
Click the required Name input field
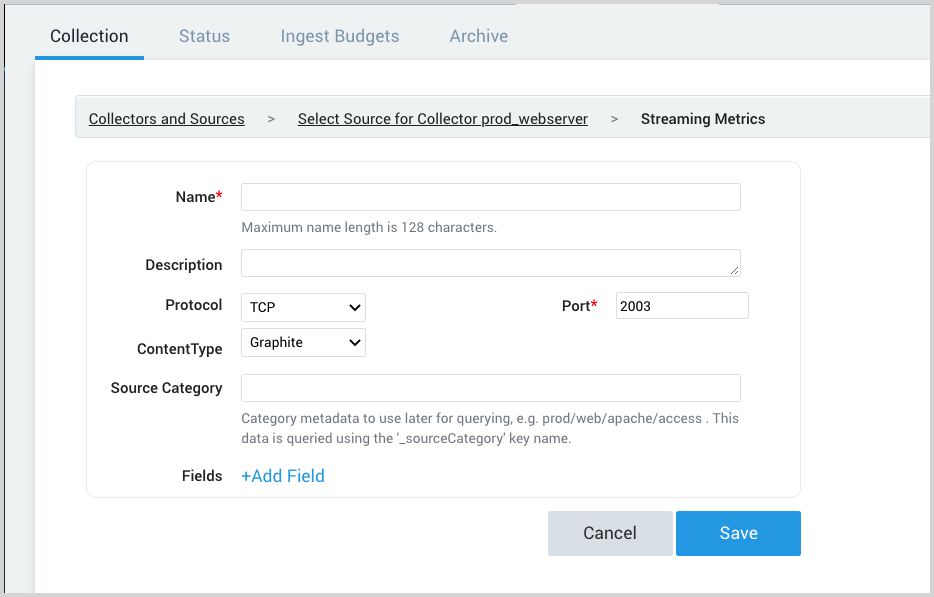[x=490, y=196]
